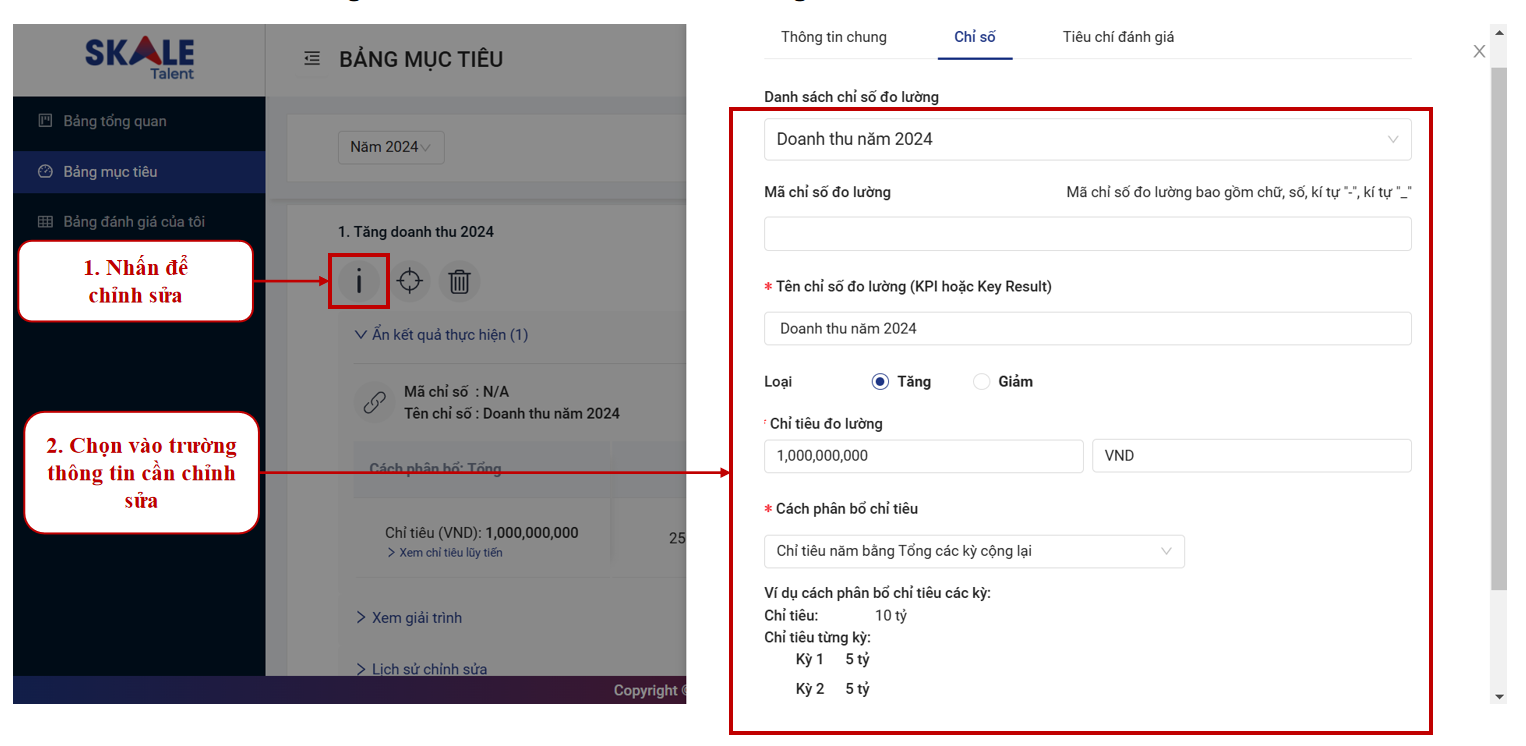Screen dimensions: 1526x746
Task: Open Bảng tổng quan in sidebar
Action: 114,121
